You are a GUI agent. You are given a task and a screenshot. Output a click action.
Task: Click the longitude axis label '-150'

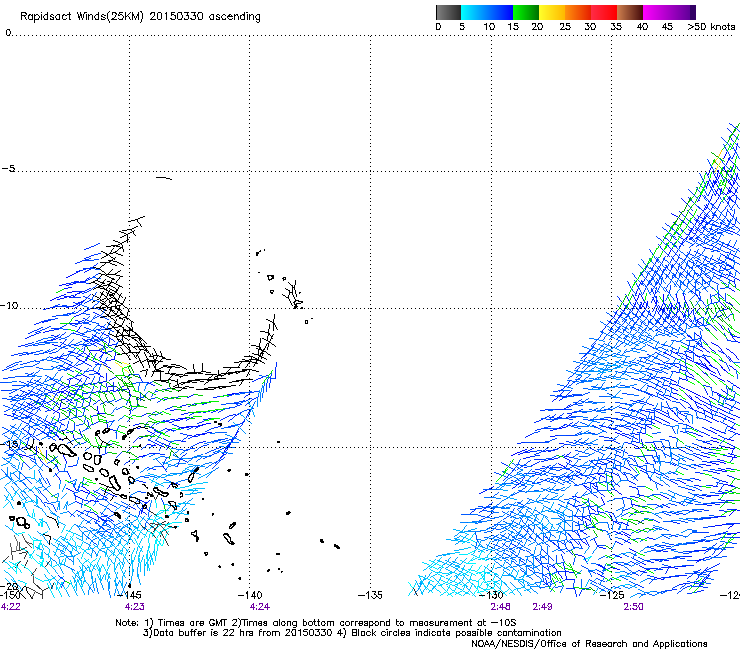tap(10, 595)
